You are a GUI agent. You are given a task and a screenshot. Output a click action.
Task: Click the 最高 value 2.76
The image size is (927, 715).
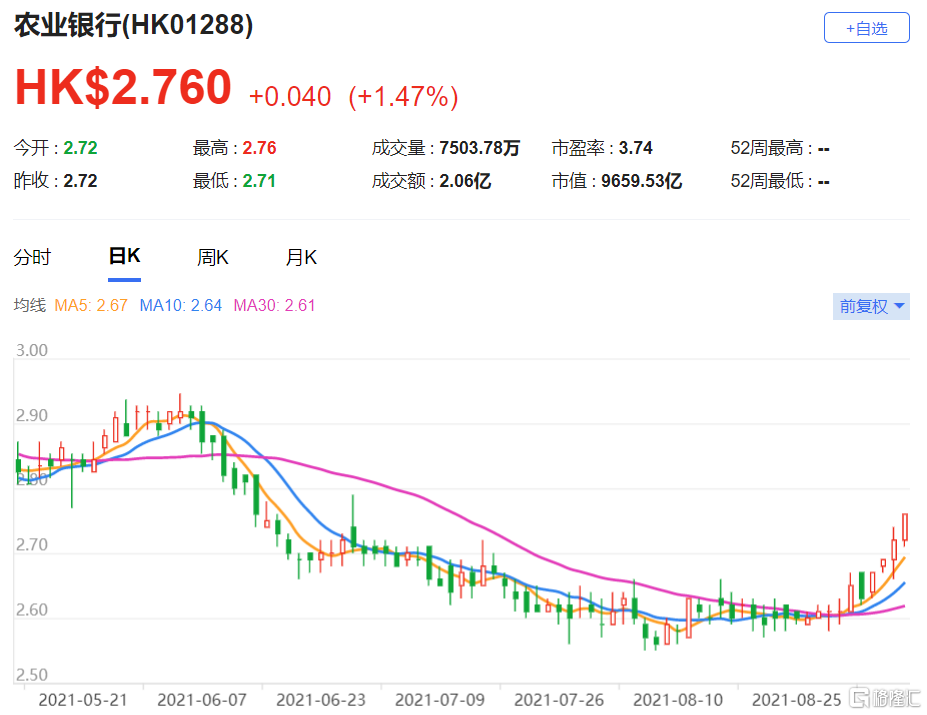click(x=260, y=147)
